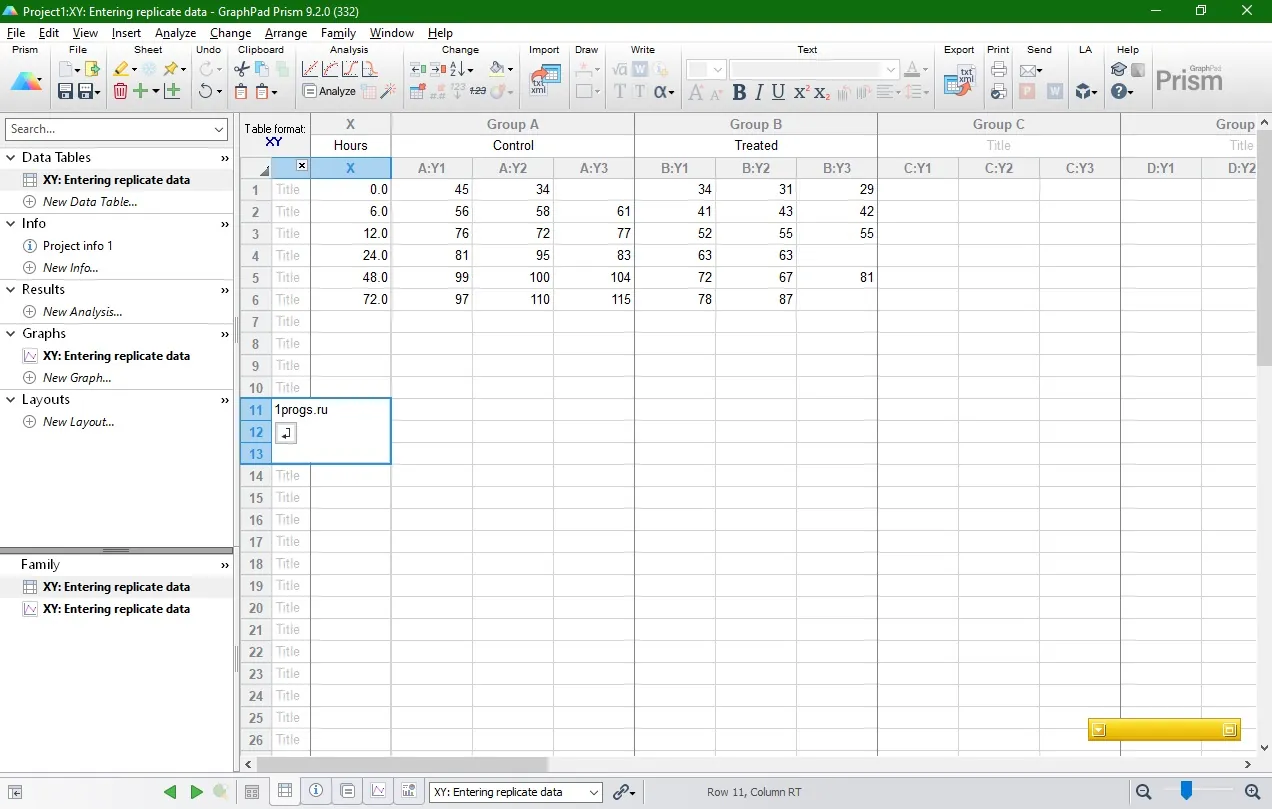Image resolution: width=1272 pixels, height=809 pixels.
Task: Toggle Italic text formatting
Action: pyautogui.click(x=759, y=92)
